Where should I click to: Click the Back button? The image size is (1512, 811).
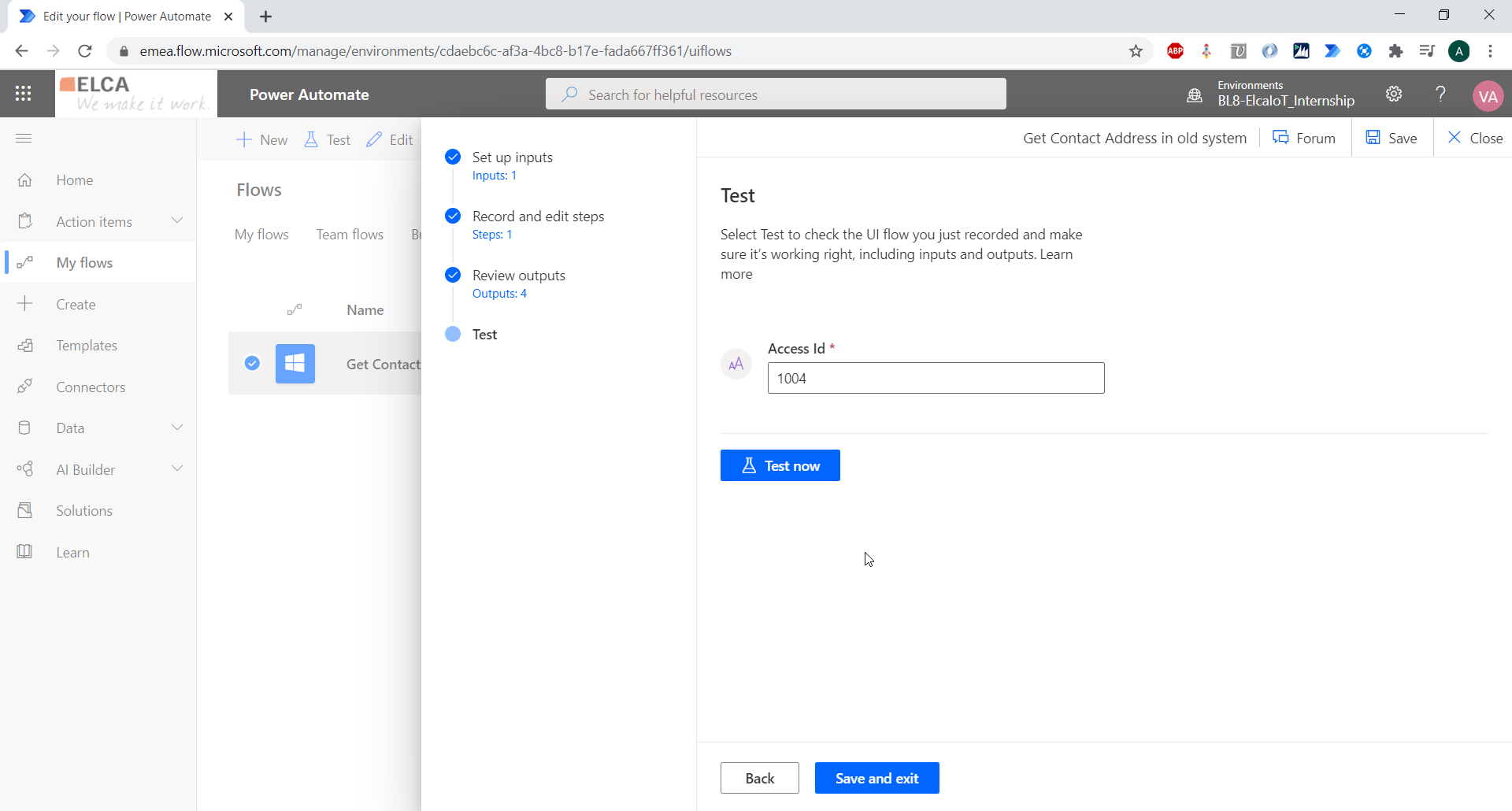point(759,778)
